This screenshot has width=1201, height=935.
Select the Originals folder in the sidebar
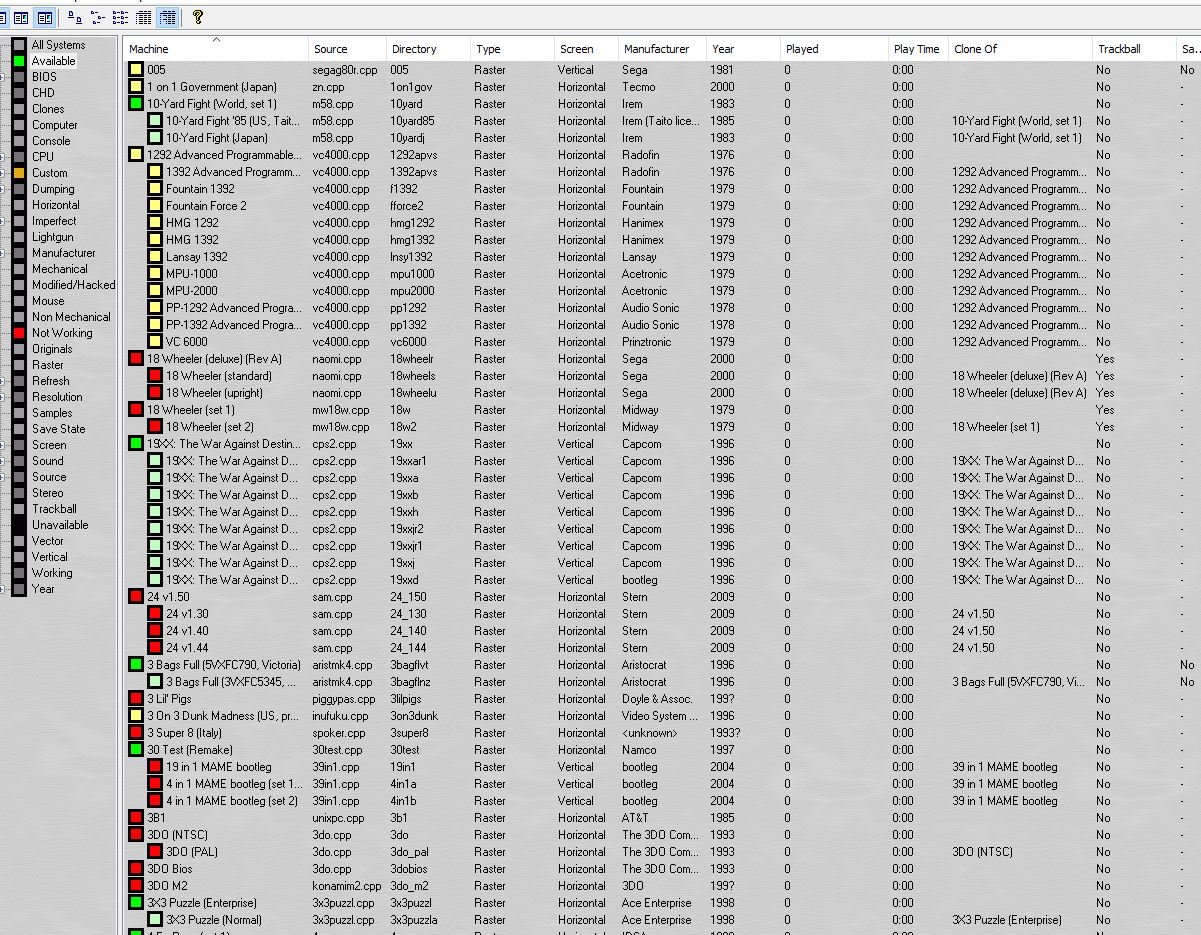pyautogui.click(x=52, y=349)
